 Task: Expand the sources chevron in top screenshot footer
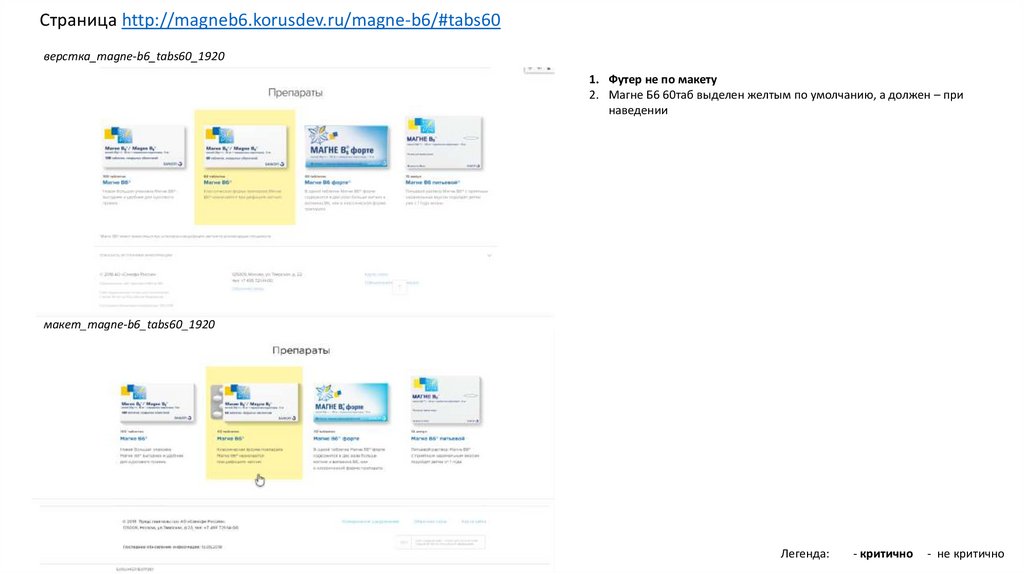pos(489,255)
